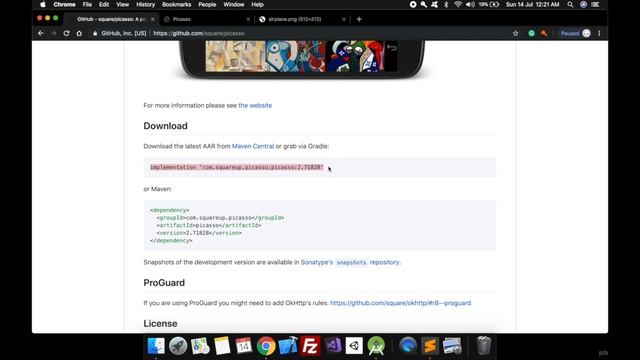The width and height of the screenshot is (640, 360).
Task: Switch to GitHub square/picasso tab
Action: (x=111, y=19)
